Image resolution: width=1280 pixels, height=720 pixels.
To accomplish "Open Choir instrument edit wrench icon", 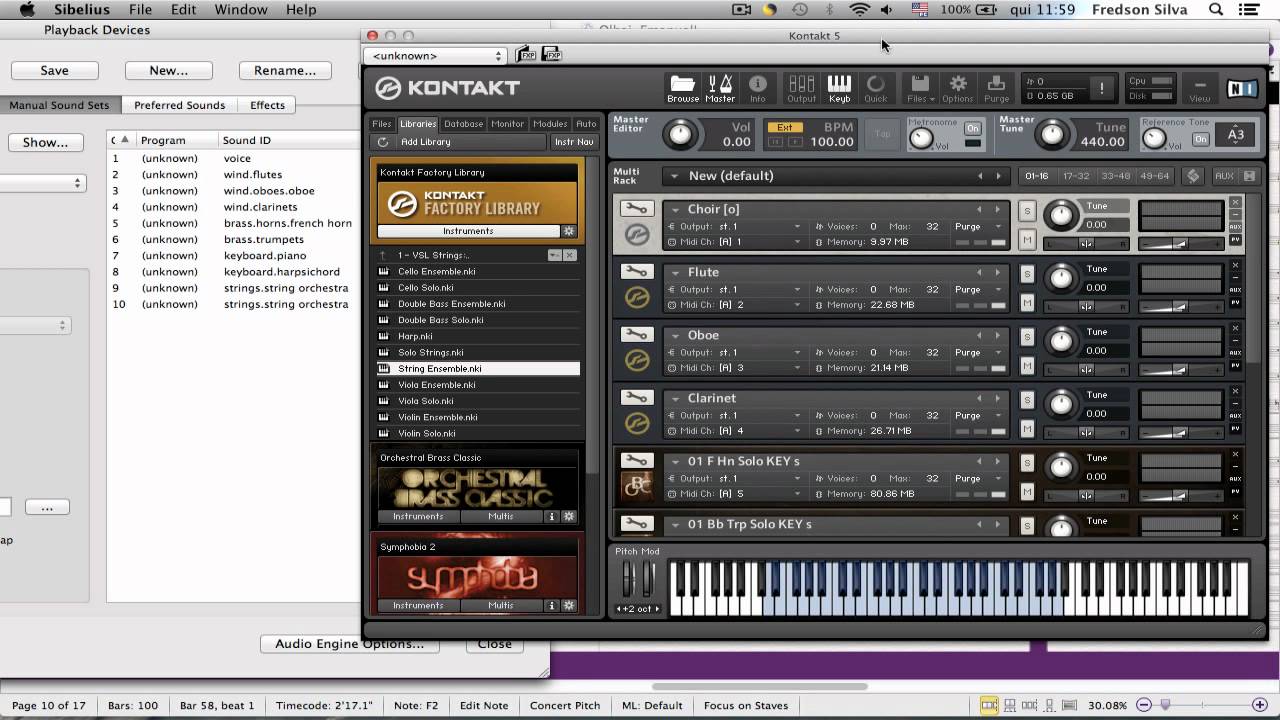I will [x=636, y=209].
